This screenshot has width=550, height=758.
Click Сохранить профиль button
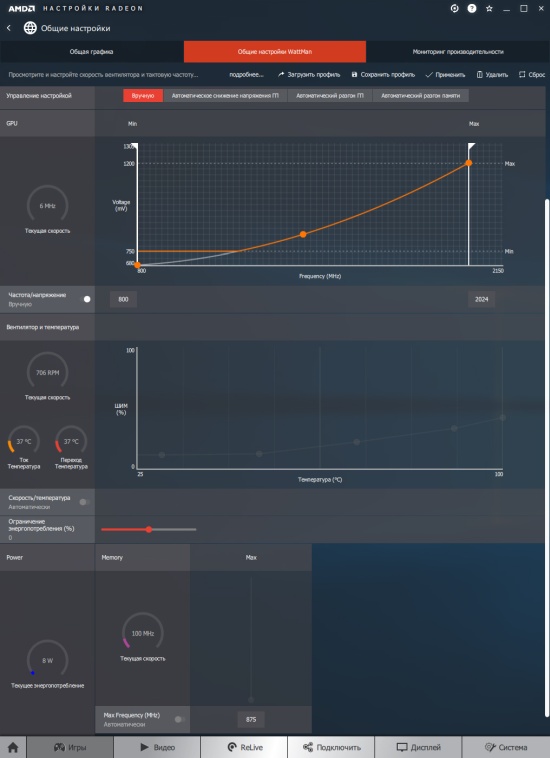pyautogui.click(x=383, y=74)
